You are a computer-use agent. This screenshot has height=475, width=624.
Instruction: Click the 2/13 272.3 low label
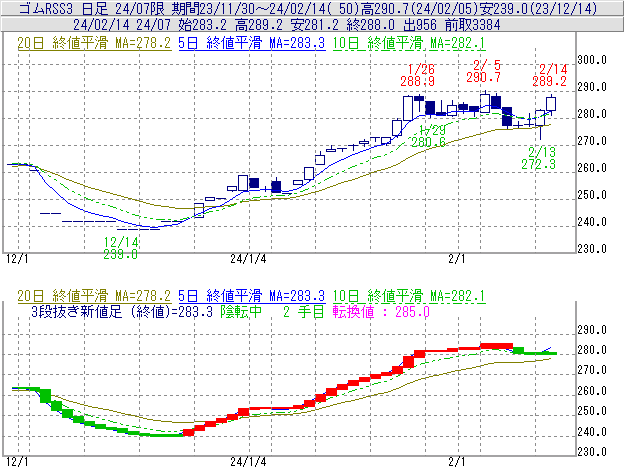pos(538,158)
